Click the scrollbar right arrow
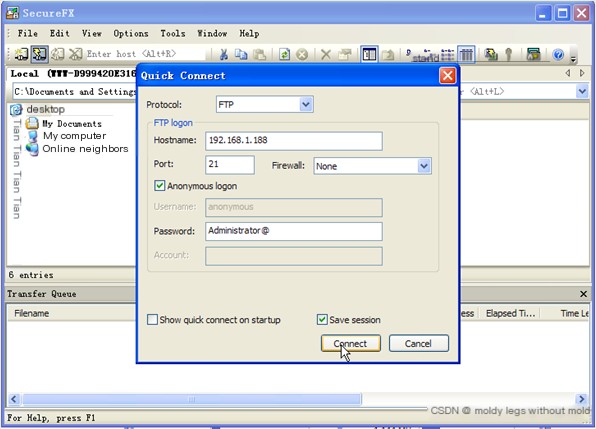 click(581, 399)
